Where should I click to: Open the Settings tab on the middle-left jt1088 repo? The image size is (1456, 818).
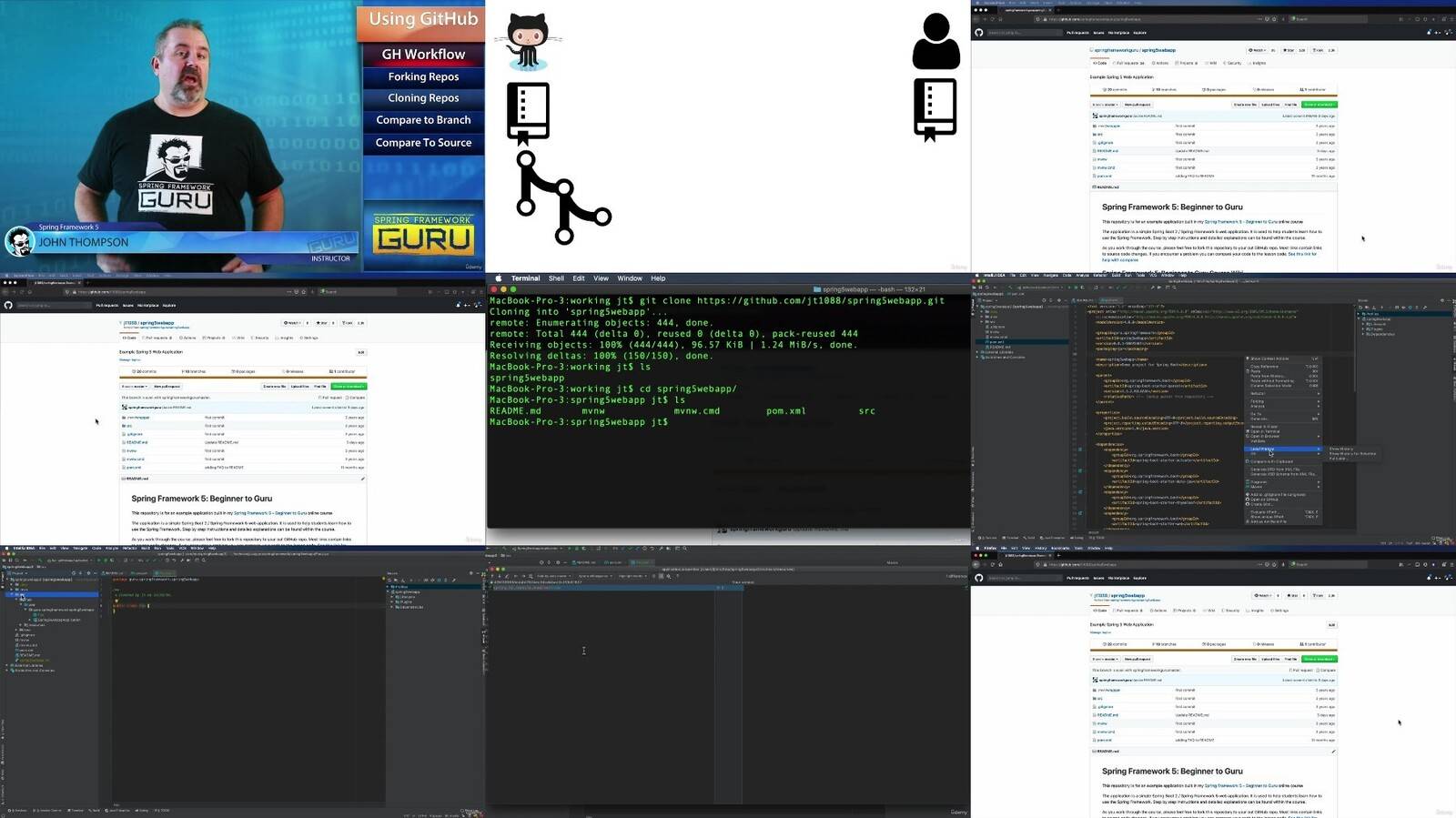[x=309, y=338]
